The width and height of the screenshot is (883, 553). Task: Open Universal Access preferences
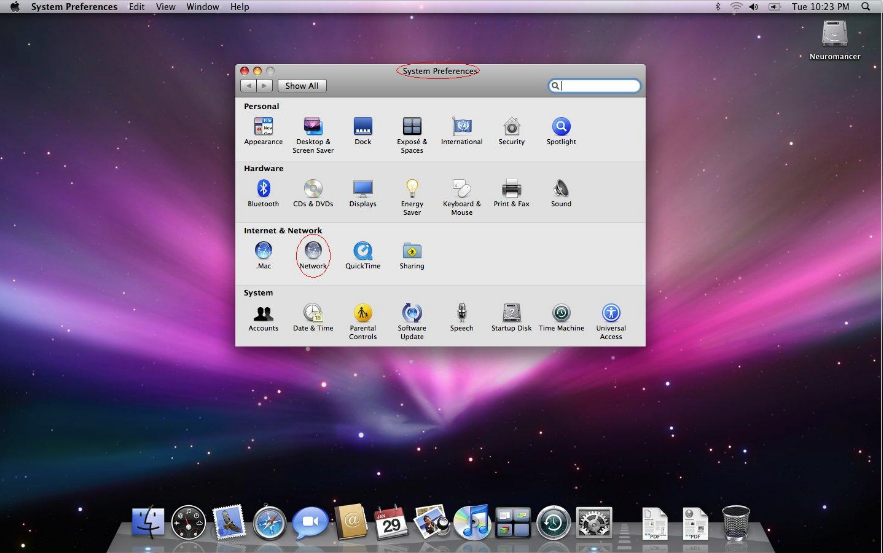[x=611, y=322]
